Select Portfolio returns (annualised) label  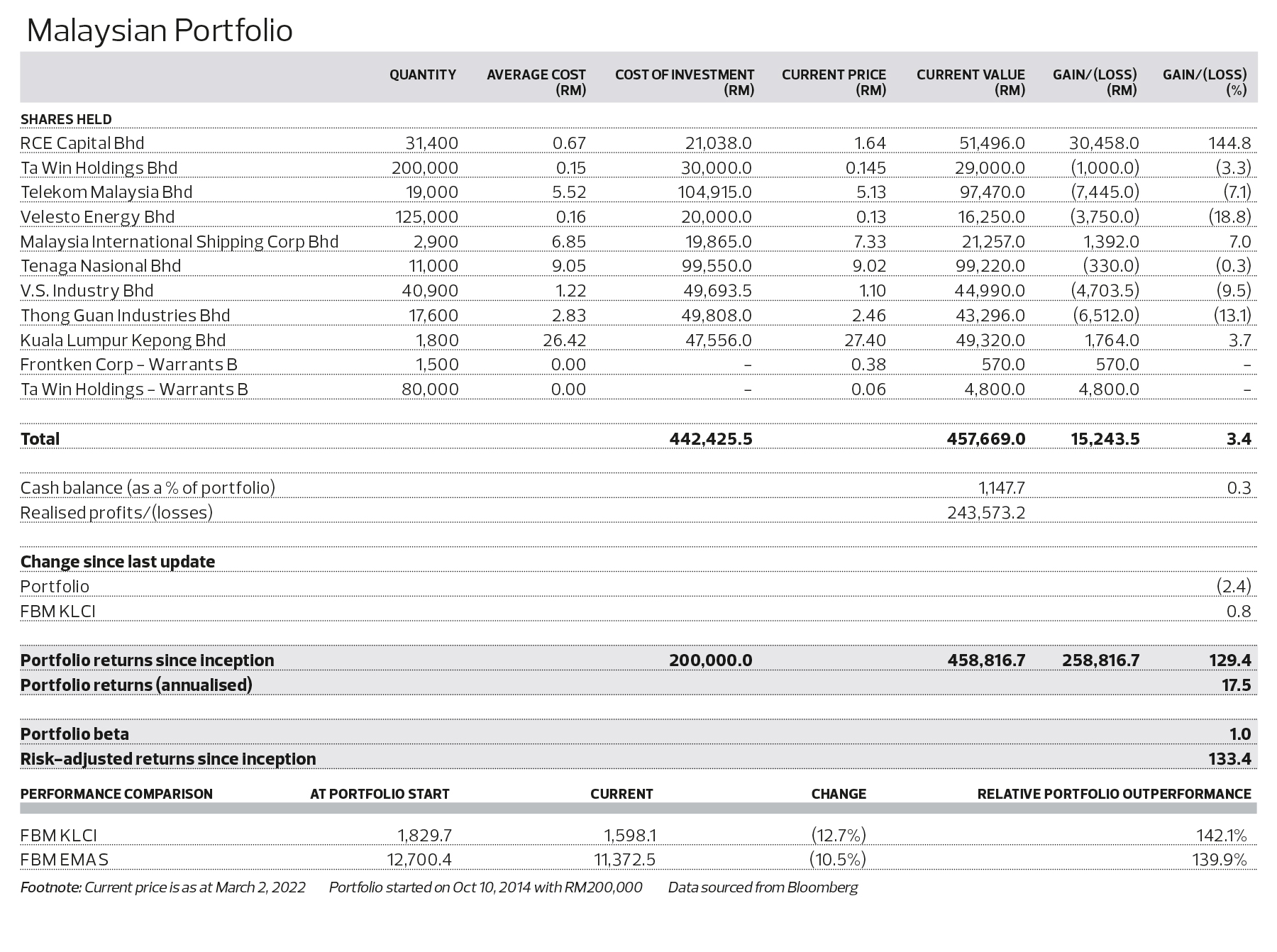(x=136, y=685)
